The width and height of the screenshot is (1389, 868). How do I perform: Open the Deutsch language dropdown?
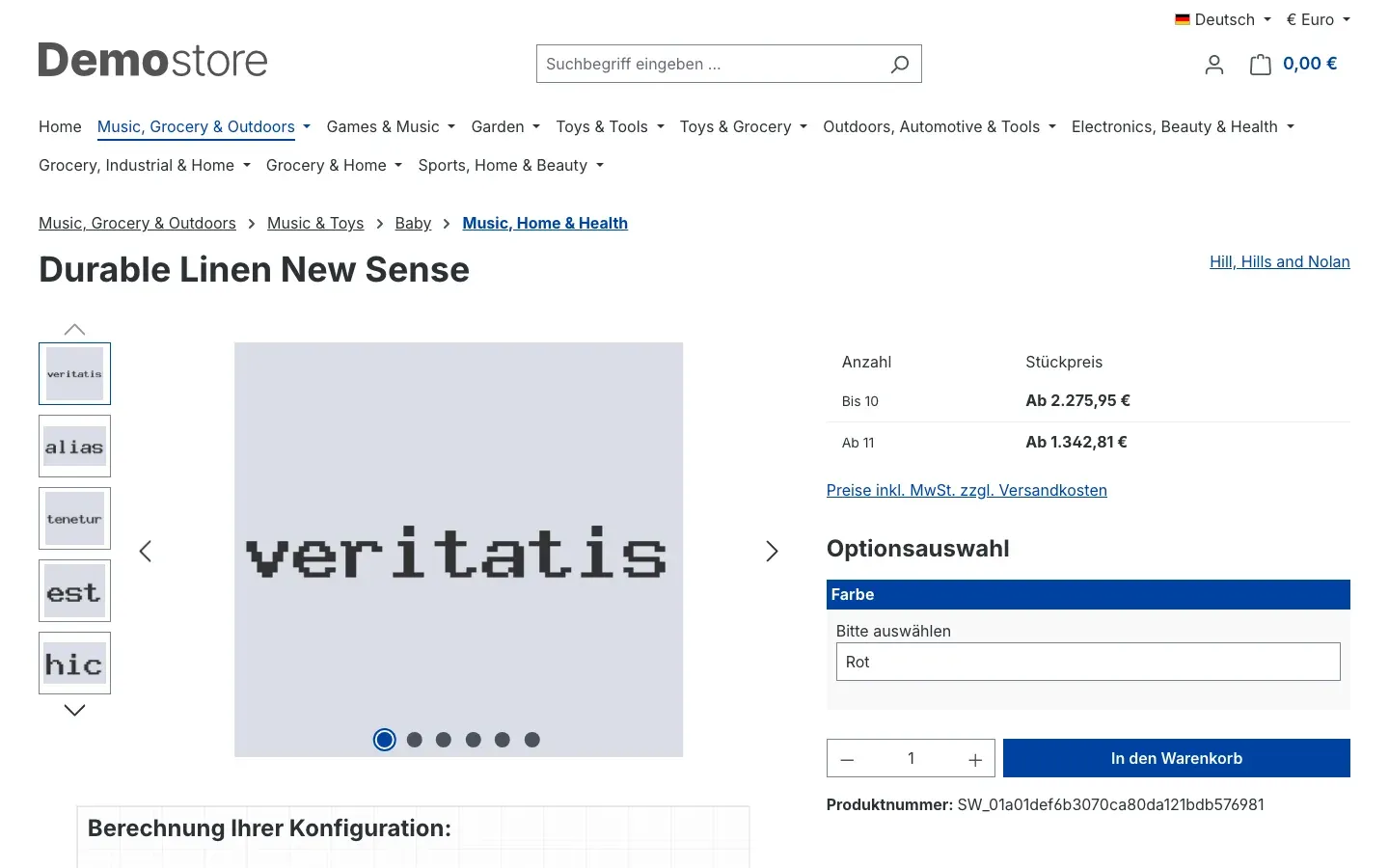(1223, 19)
